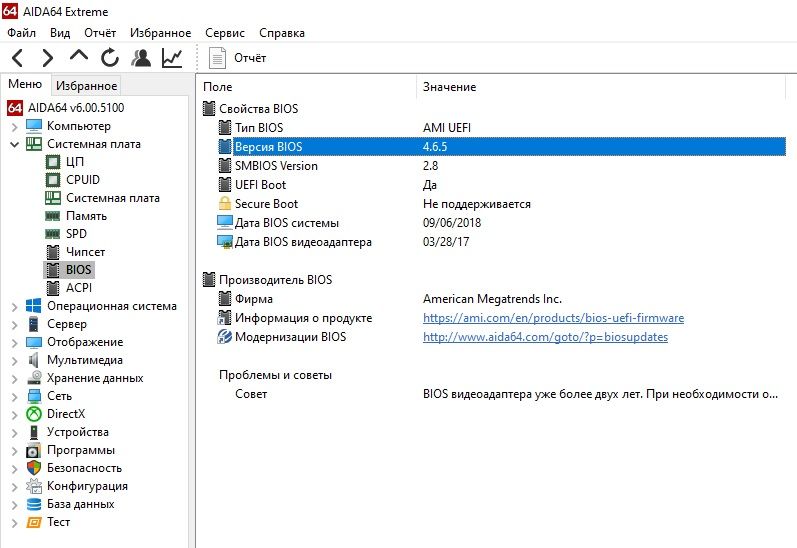The image size is (797, 548).
Task: Click the up-level arrow toolbar icon
Action: pos(79,55)
